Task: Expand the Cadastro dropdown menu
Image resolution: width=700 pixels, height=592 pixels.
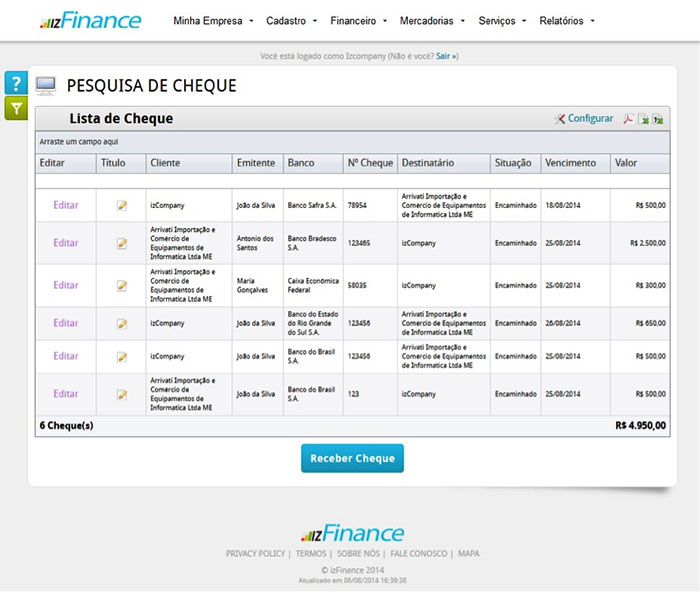Action: (x=291, y=21)
